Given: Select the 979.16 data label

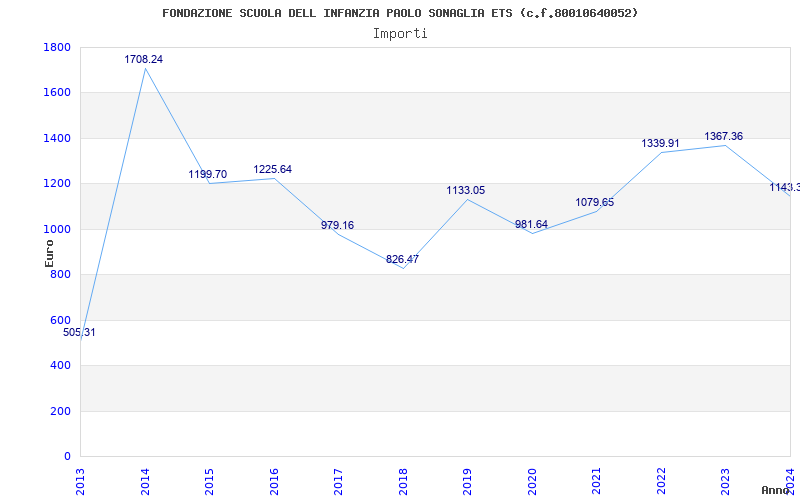Looking at the screenshot, I should pos(337,226).
